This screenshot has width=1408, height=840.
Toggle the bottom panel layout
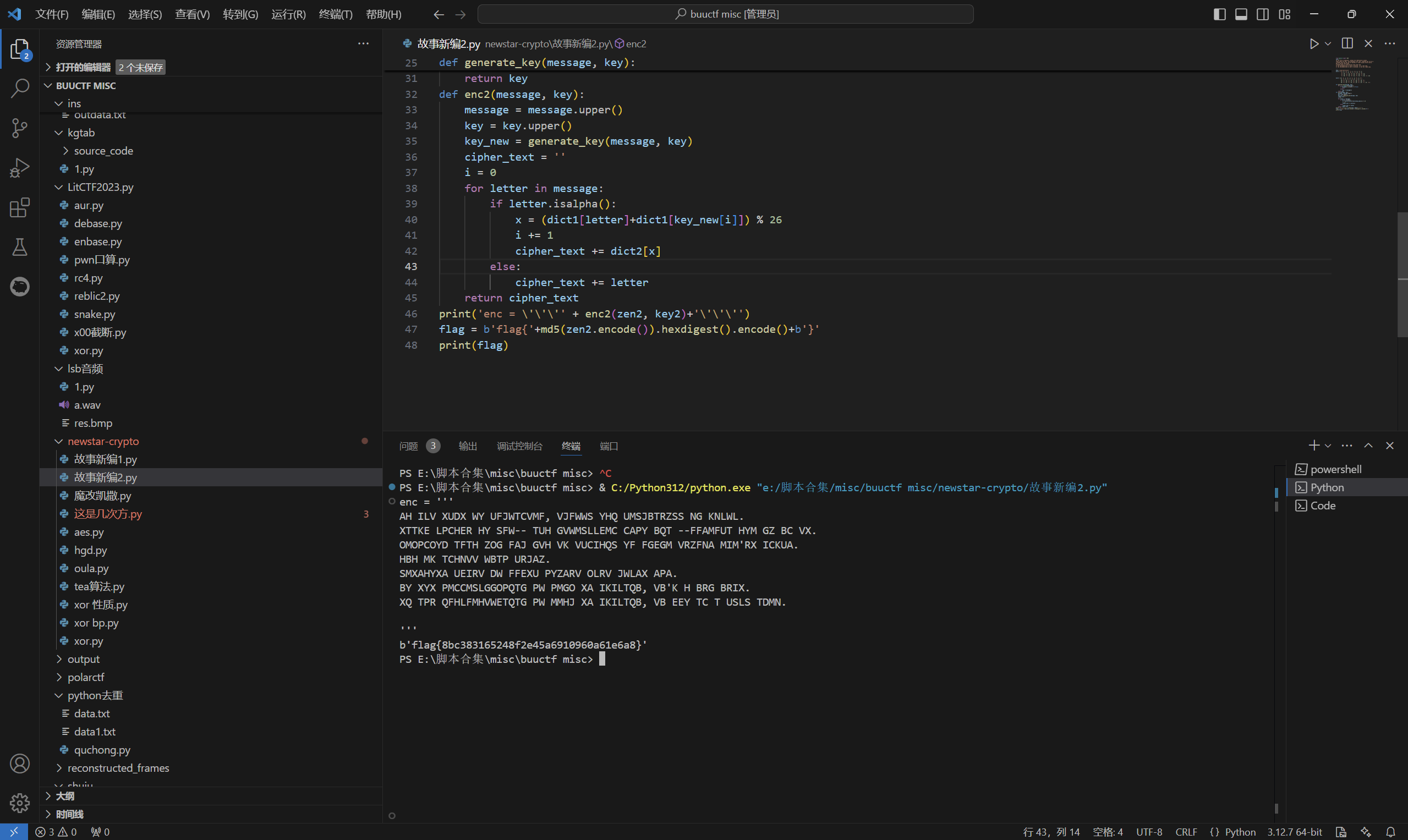[1241, 14]
